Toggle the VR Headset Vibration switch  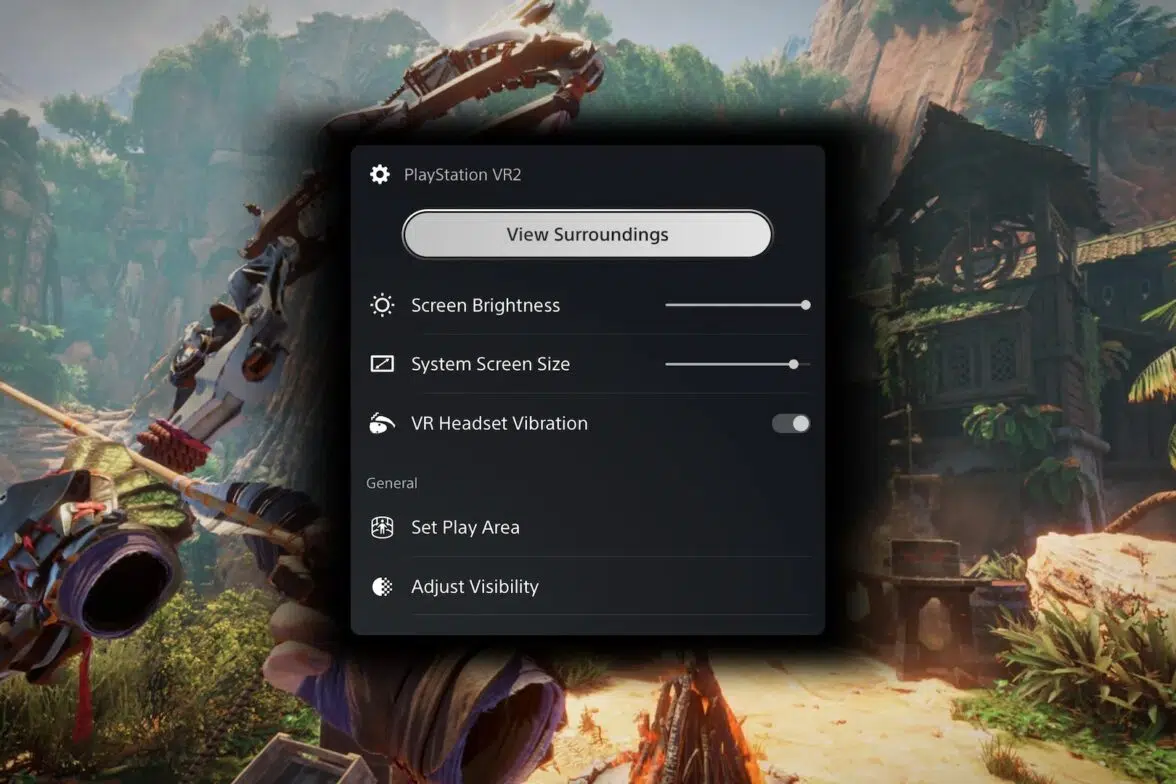pos(790,423)
